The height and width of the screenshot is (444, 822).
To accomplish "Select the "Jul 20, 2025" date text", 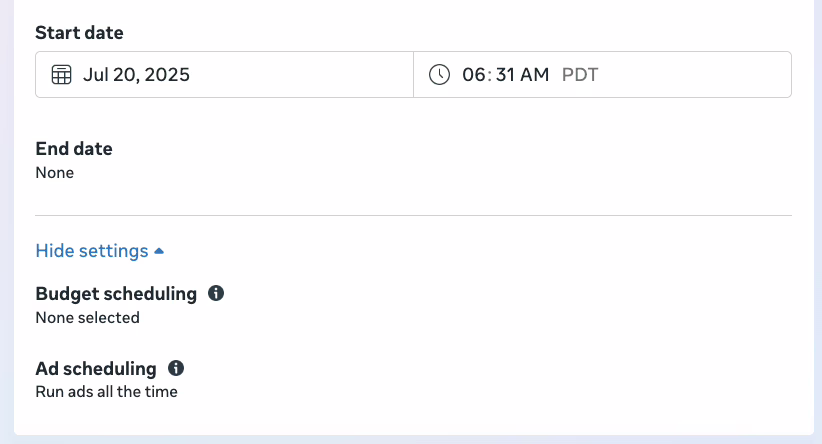I will (x=137, y=75).
